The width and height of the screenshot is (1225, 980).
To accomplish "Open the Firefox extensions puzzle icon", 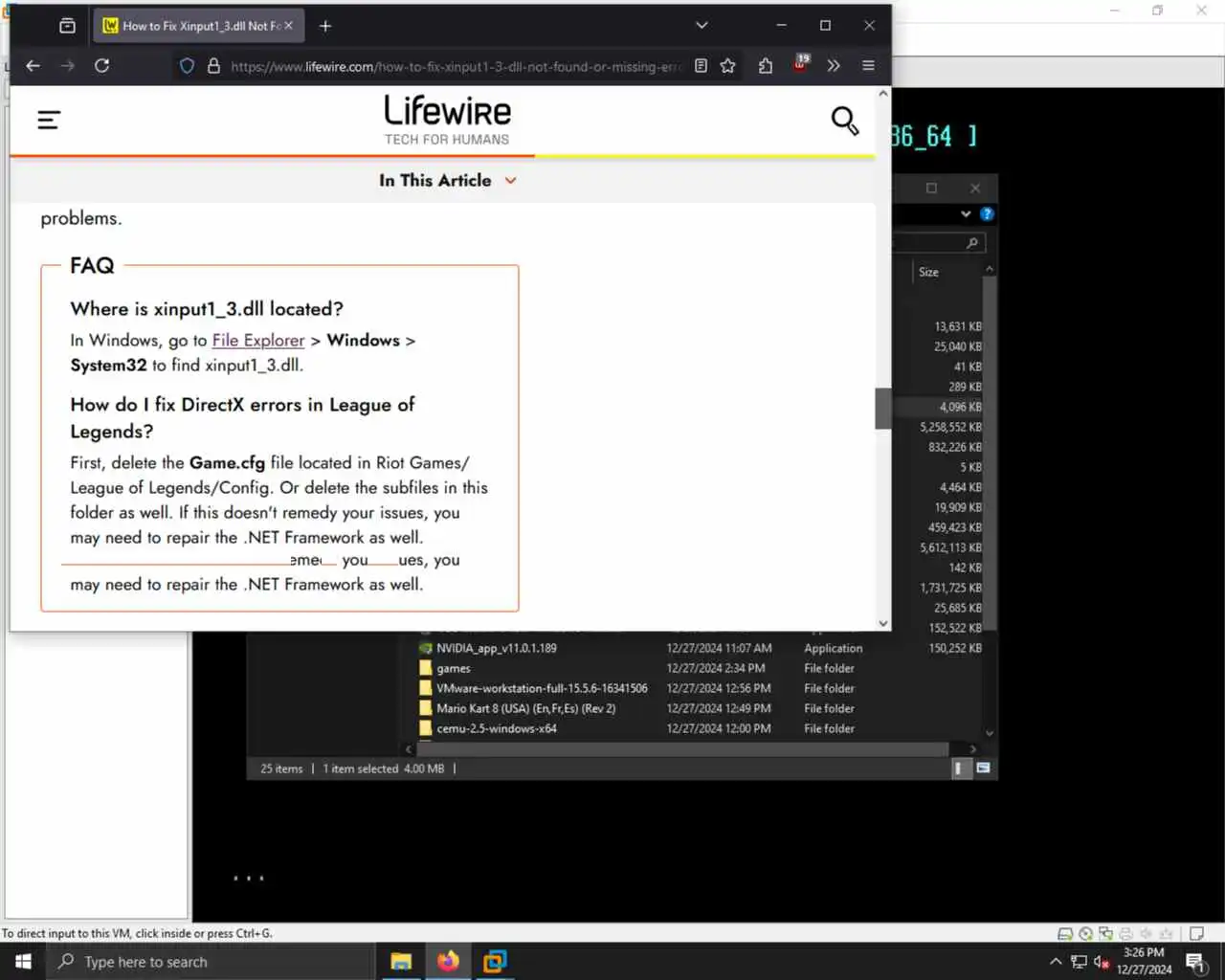I will (x=766, y=66).
